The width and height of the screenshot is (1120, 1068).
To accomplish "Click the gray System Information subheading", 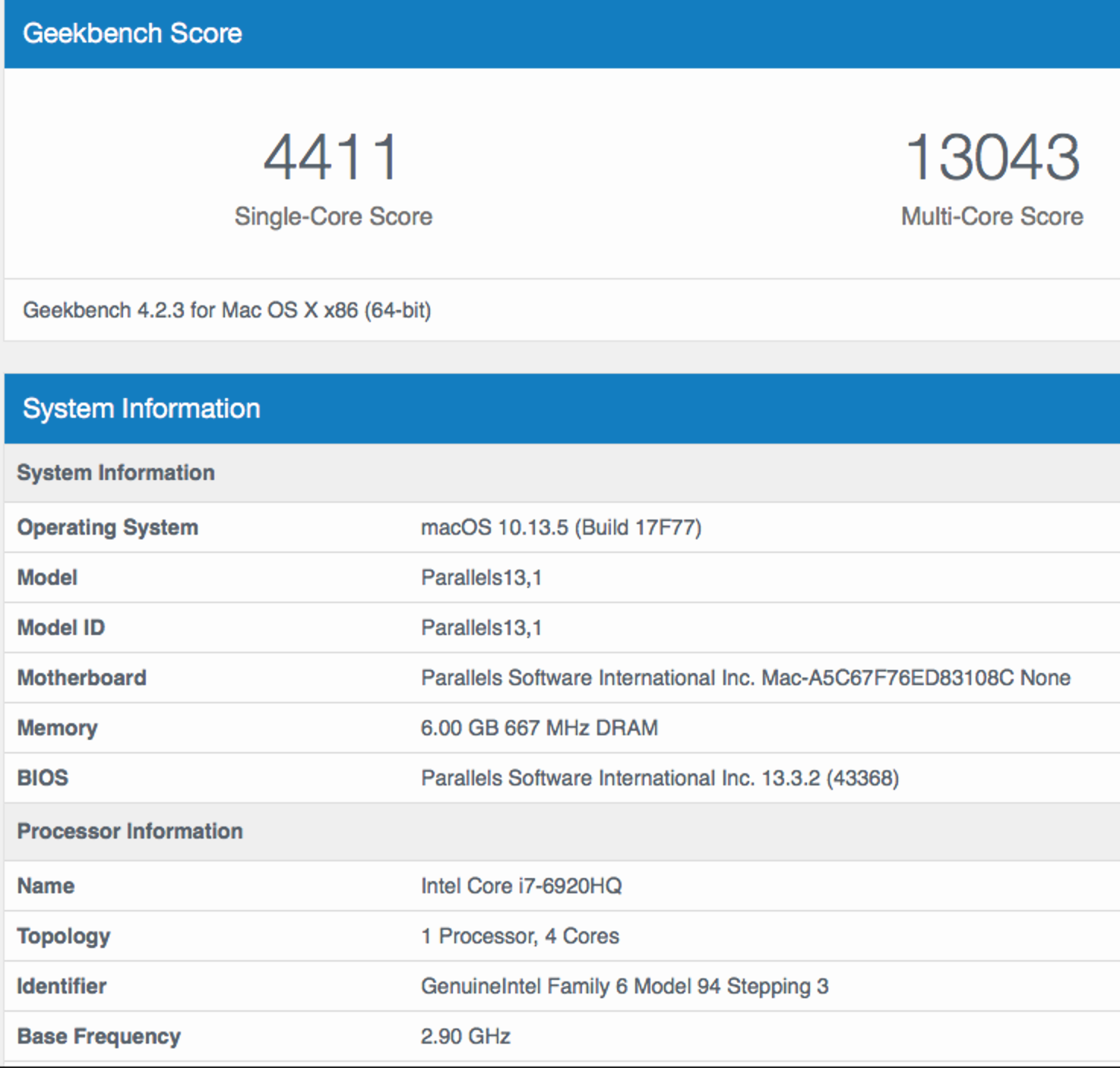I will 115,472.
